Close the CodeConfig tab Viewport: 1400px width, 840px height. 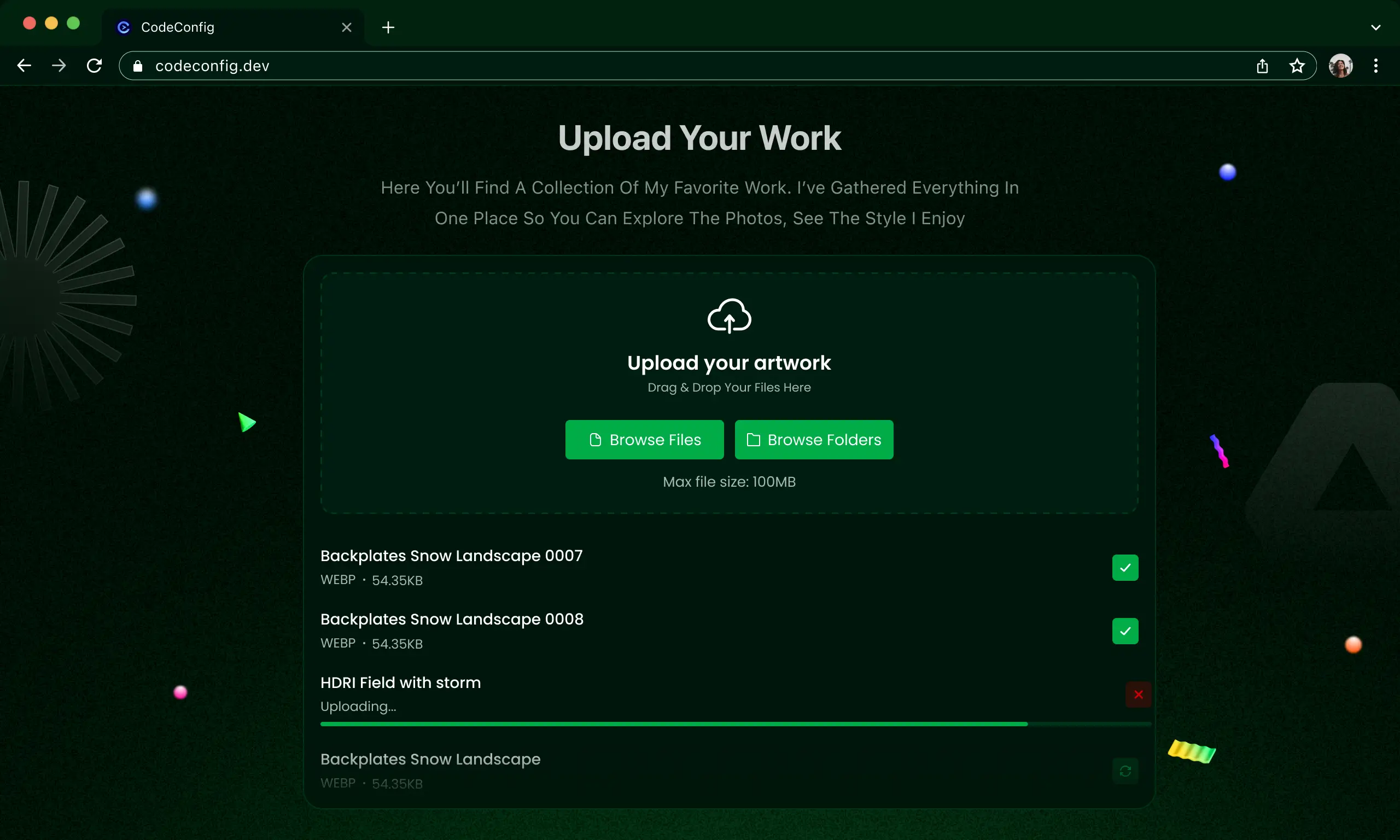pos(347,27)
